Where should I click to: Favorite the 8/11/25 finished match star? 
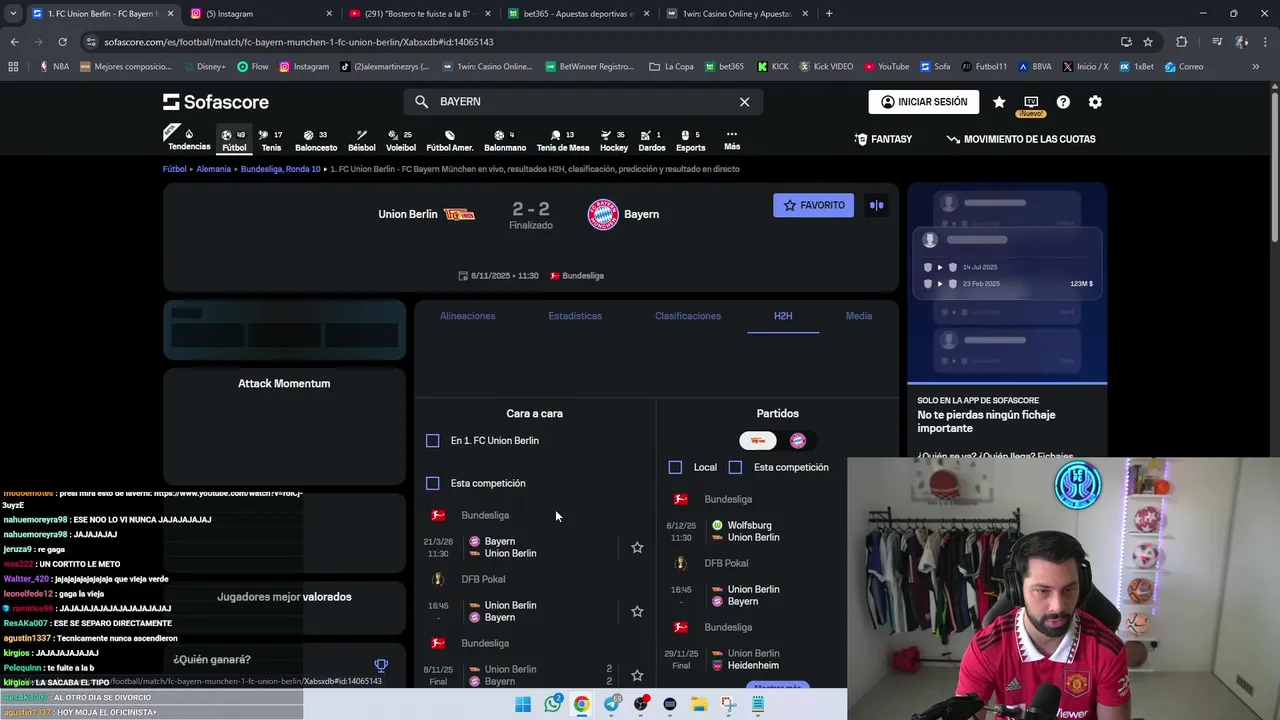tap(637, 675)
